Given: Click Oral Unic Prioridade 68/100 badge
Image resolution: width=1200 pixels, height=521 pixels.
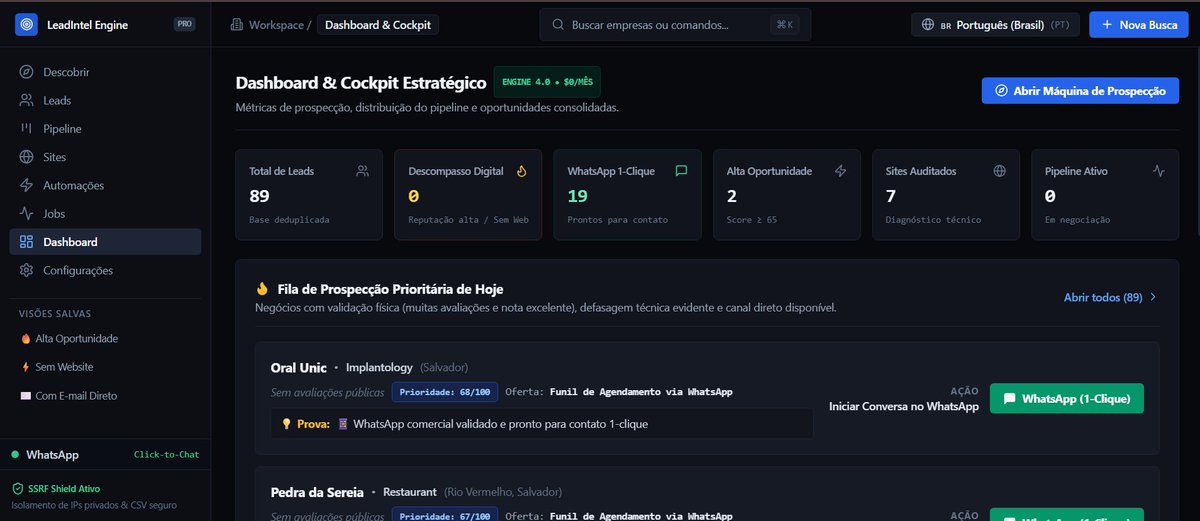Looking at the screenshot, I should click(443, 392).
